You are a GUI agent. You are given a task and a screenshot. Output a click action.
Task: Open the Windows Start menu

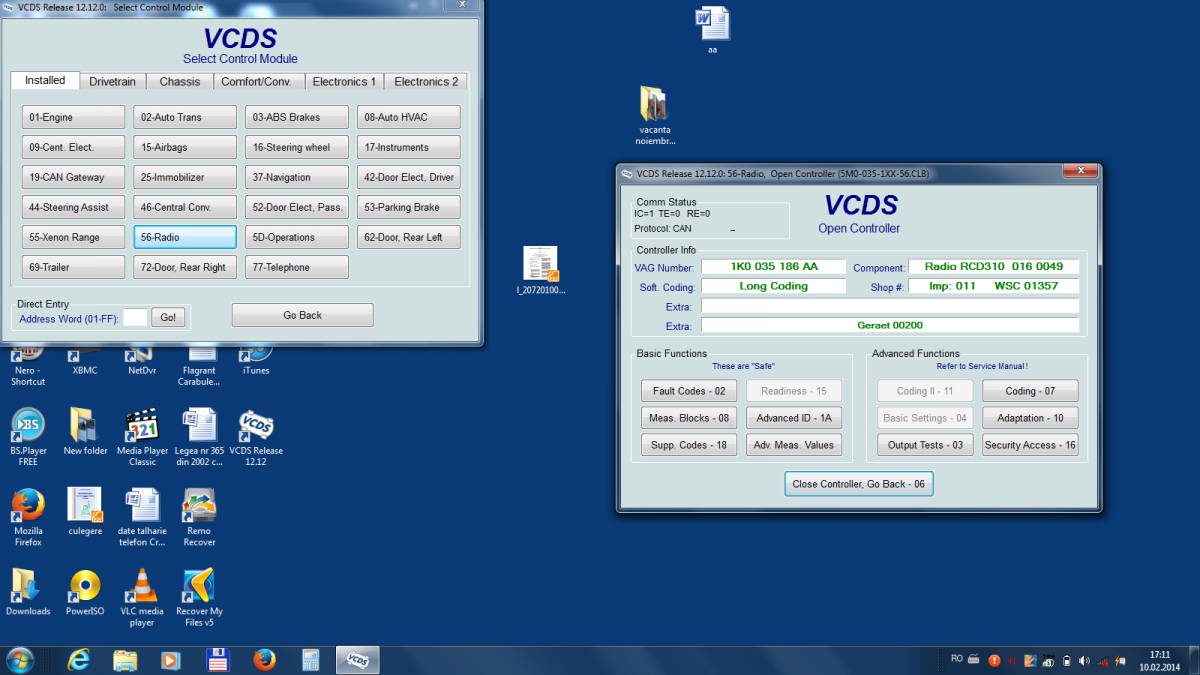point(20,659)
